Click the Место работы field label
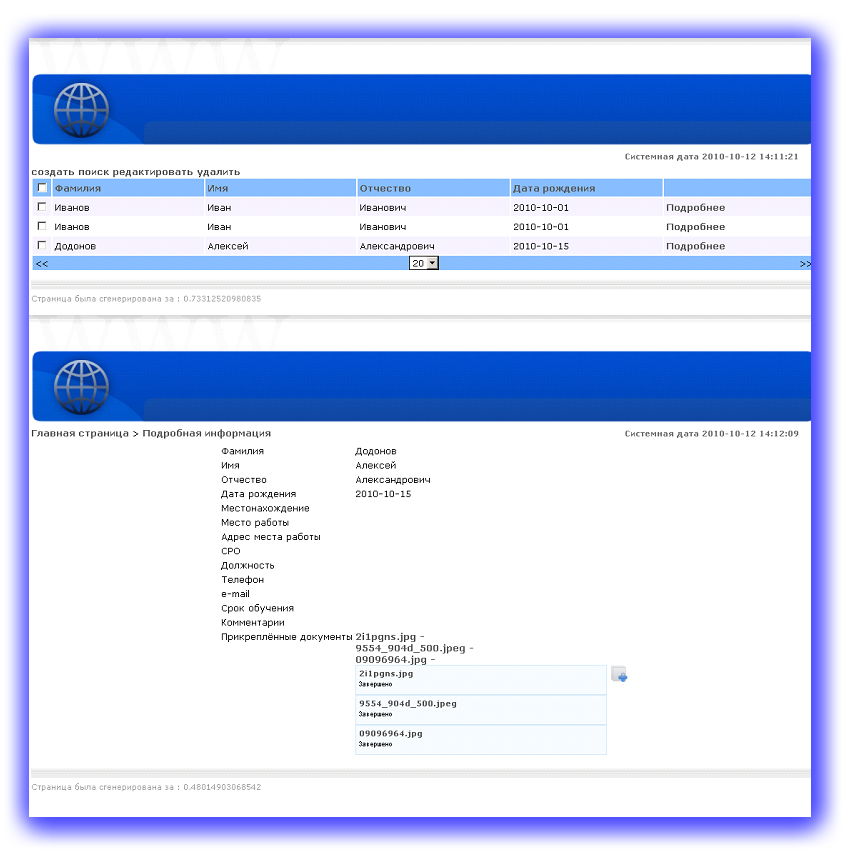Image resolution: width=861 pixels, height=854 pixels. (x=255, y=522)
